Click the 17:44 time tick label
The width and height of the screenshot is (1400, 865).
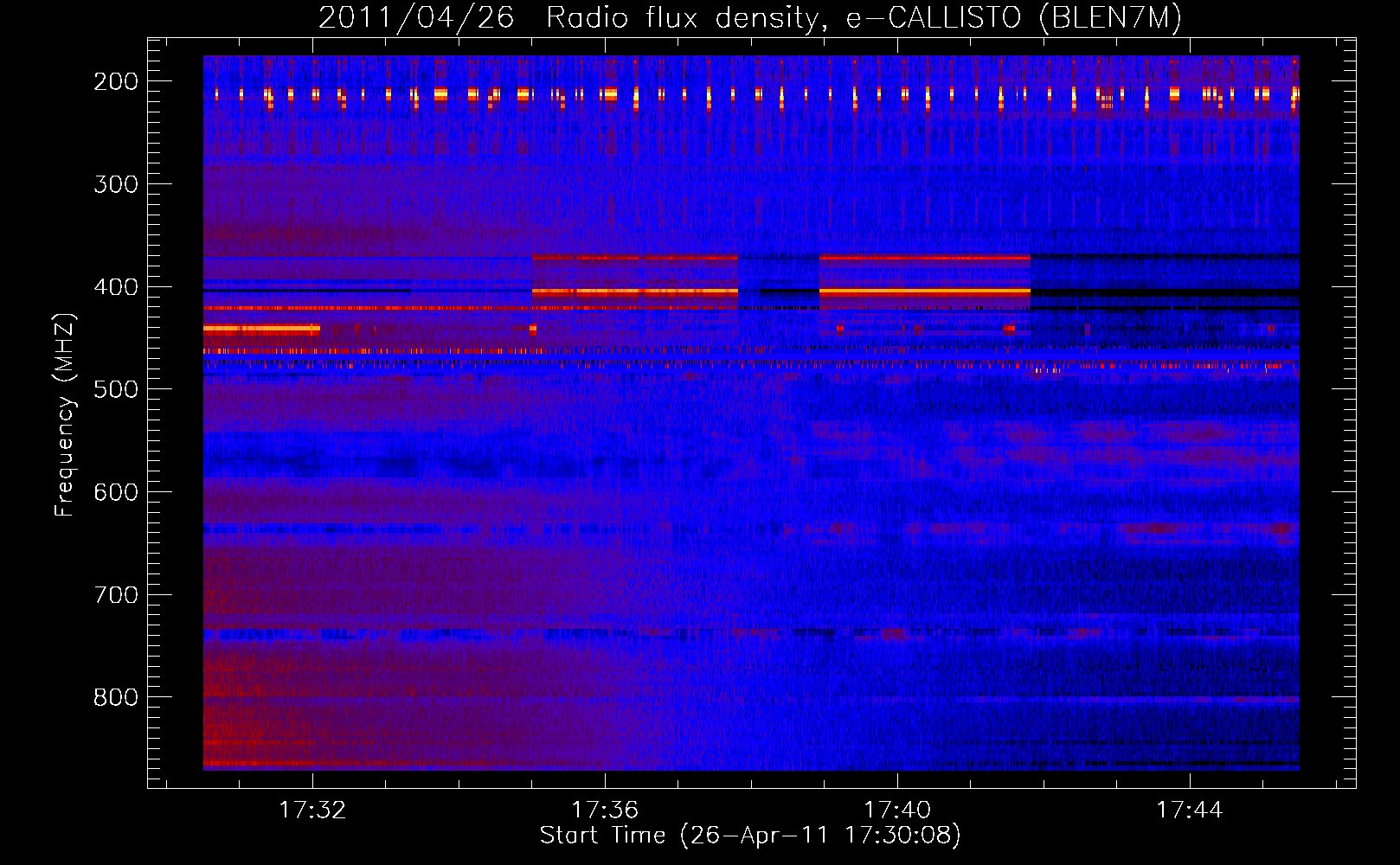tap(1190, 810)
